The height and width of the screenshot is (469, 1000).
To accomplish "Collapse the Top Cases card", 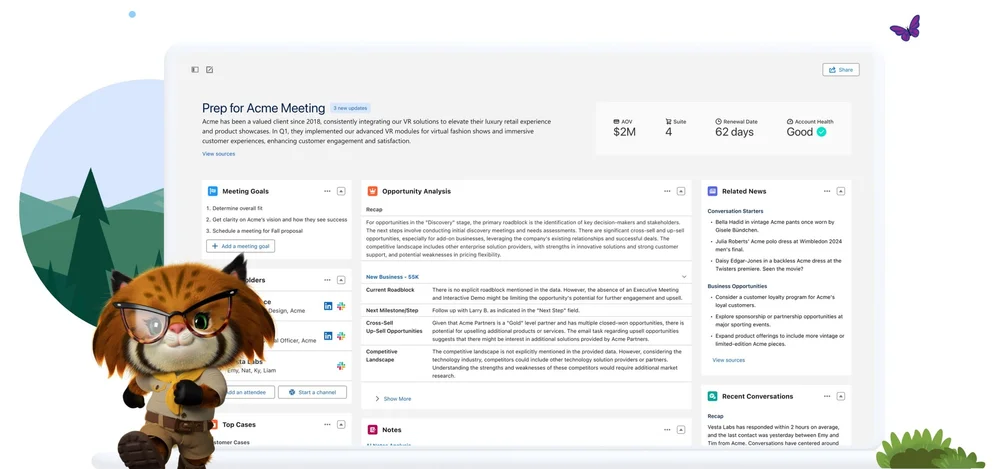I will pos(341,424).
